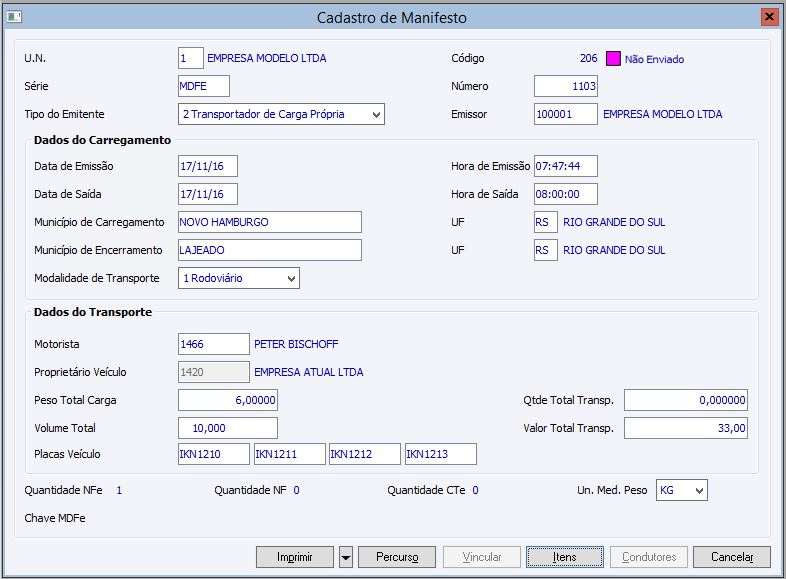787x579 pixels.
Task: Click the IKN1212 vehicle plate field
Action: (x=364, y=455)
